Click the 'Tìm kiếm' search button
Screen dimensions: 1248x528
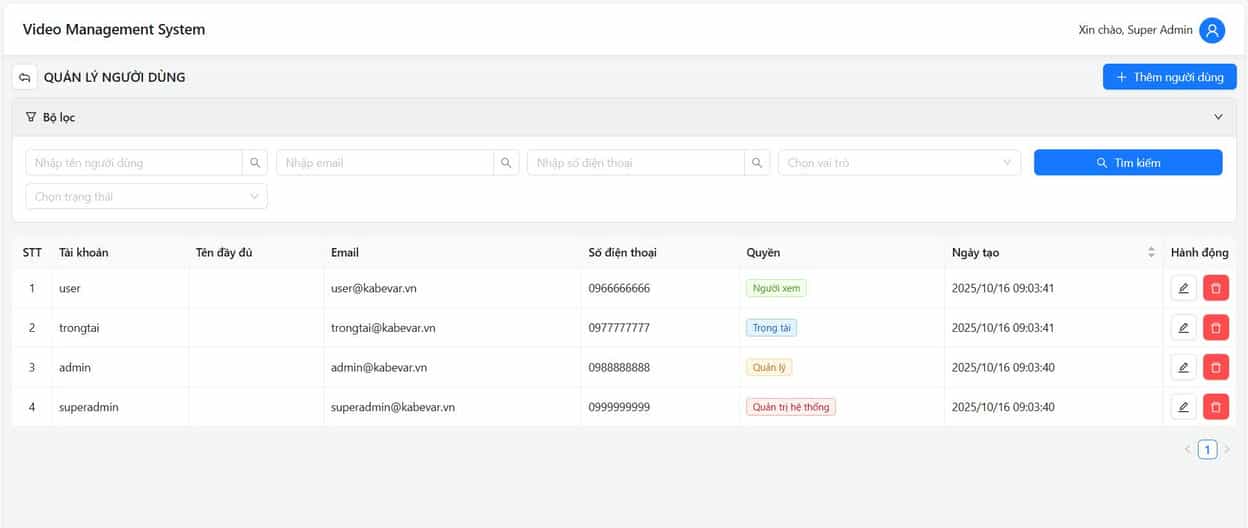tap(1127, 163)
